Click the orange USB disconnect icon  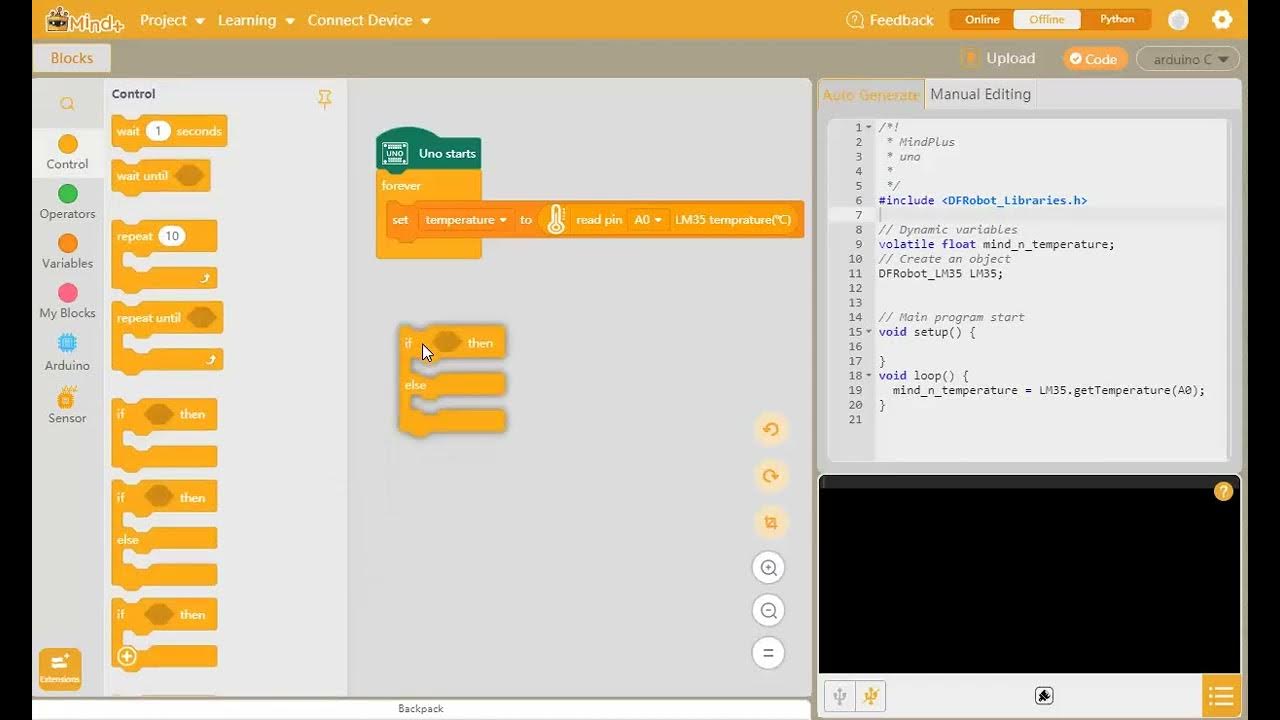[871, 696]
